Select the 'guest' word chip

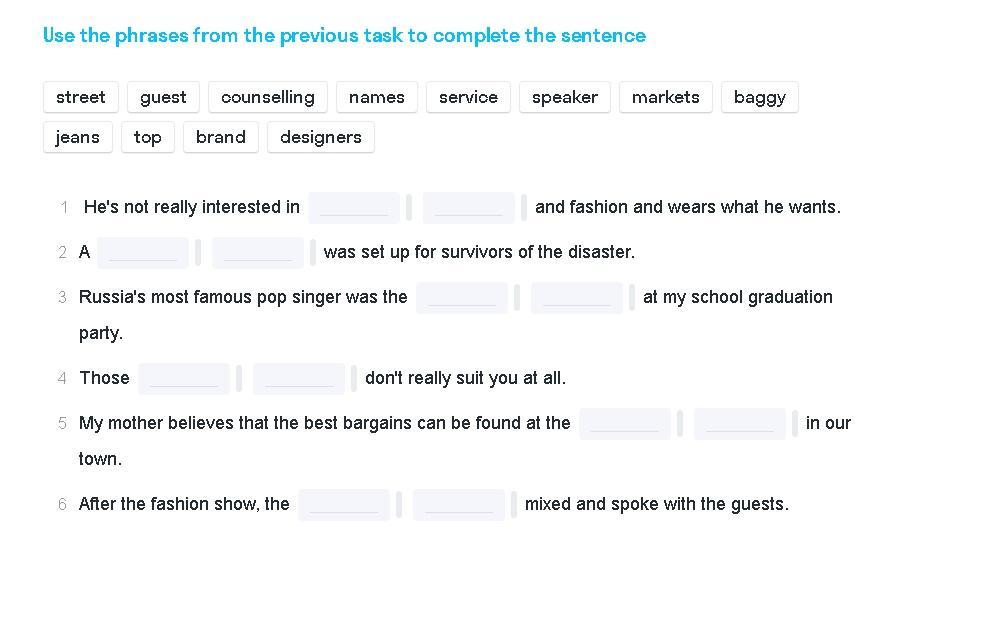pos(163,97)
